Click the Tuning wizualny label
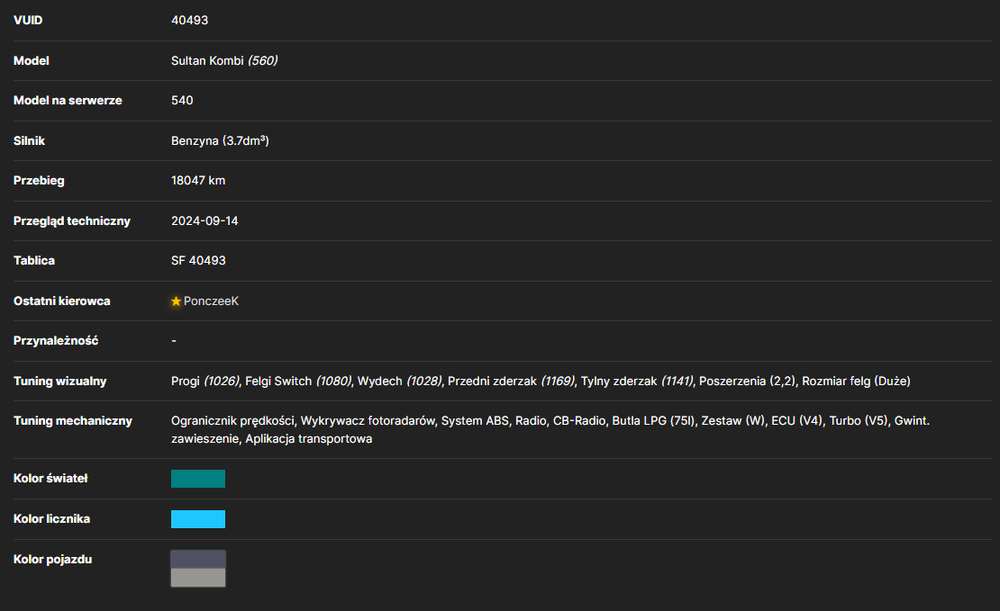Image resolution: width=1000 pixels, height=611 pixels. pos(60,381)
